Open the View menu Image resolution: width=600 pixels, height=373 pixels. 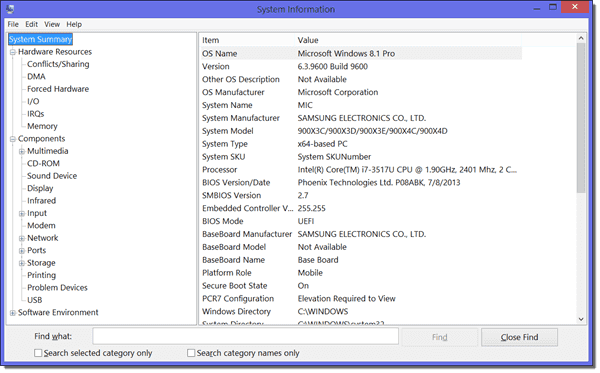(52, 24)
